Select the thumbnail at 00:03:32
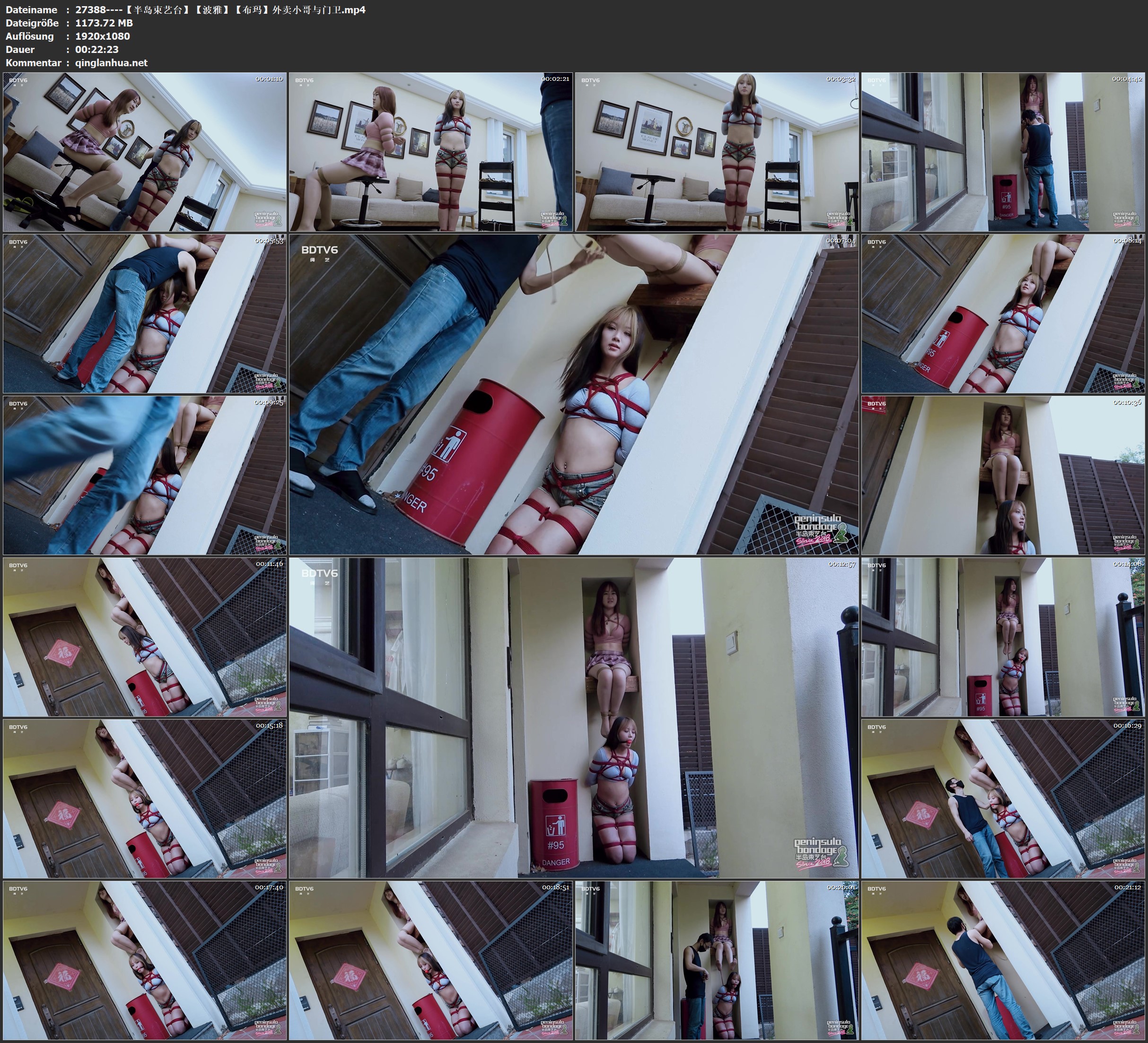 [716, 152]
